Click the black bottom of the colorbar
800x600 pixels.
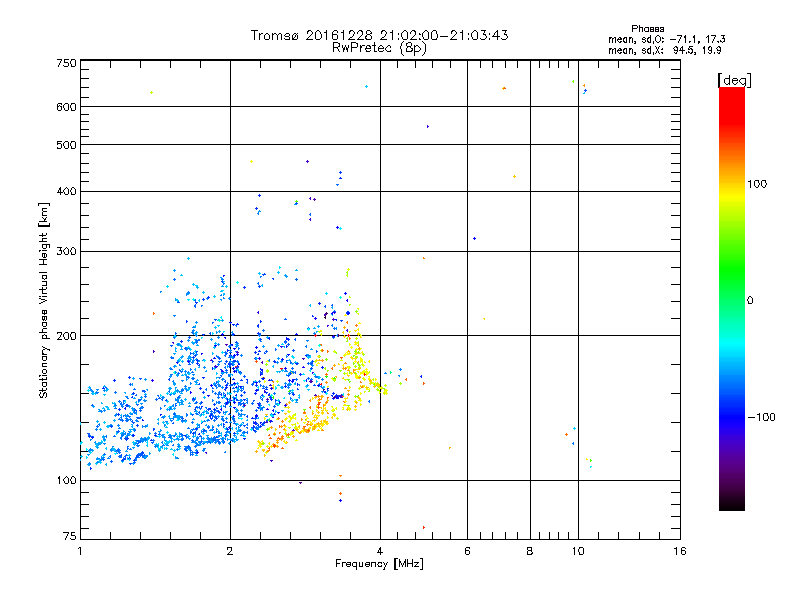(732, 503)
